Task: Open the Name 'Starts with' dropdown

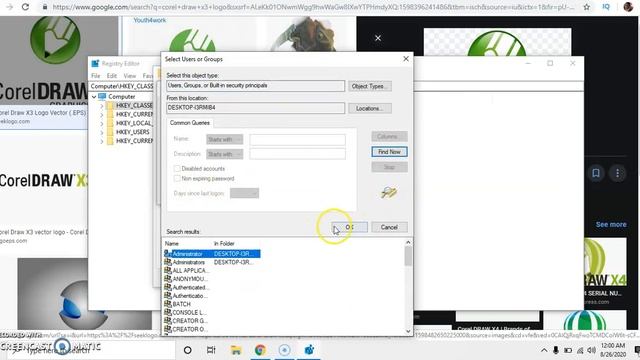Action: click(224, 140)
